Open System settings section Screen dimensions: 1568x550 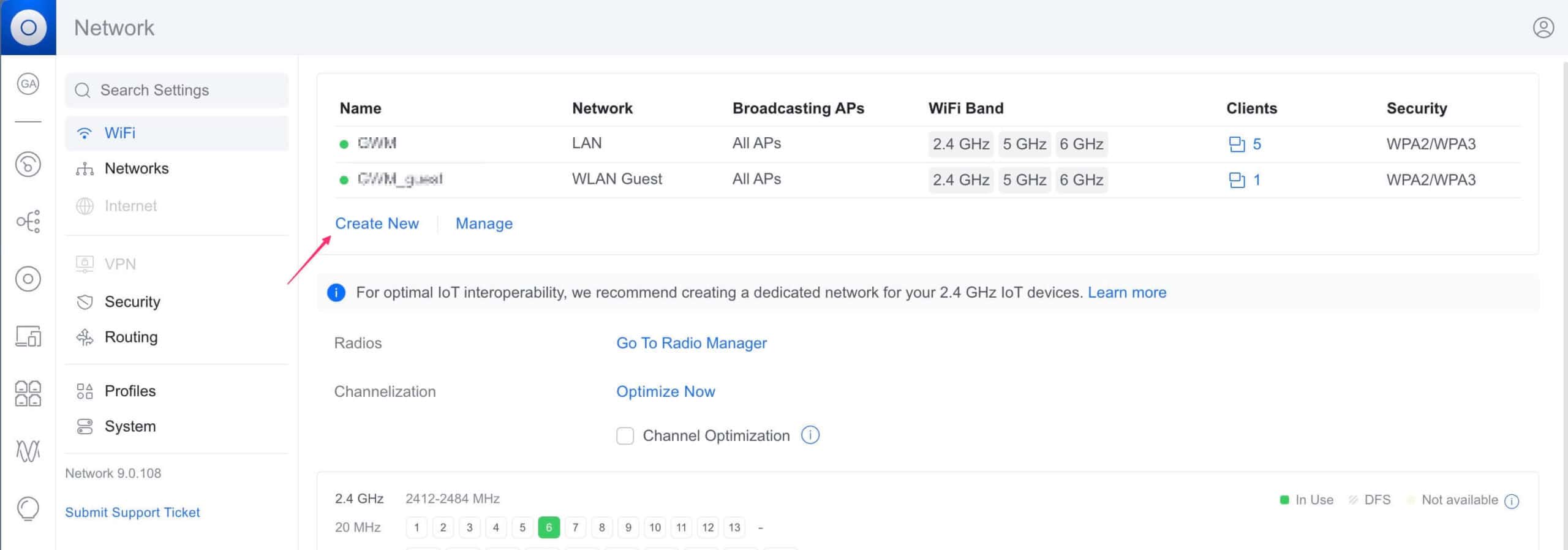[176, 426]
